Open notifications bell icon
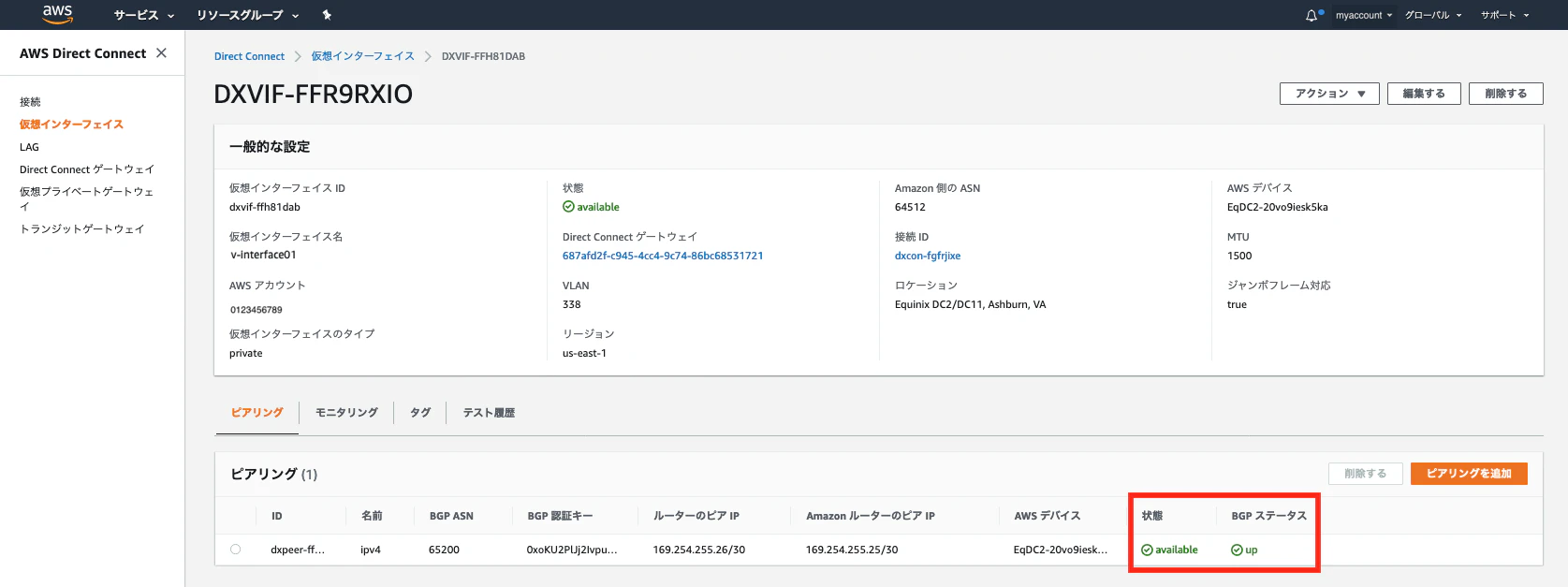Screen dimensions: 1568x587 coord(1312,15)
